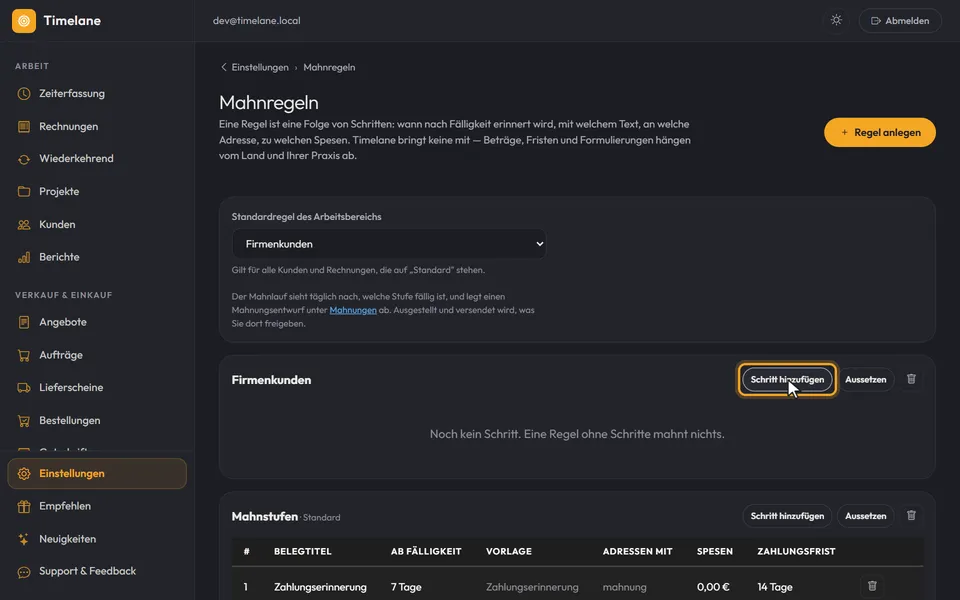
Task: Click the Mahnregeln breadcrumb text
Action: (x=329, y=67)
